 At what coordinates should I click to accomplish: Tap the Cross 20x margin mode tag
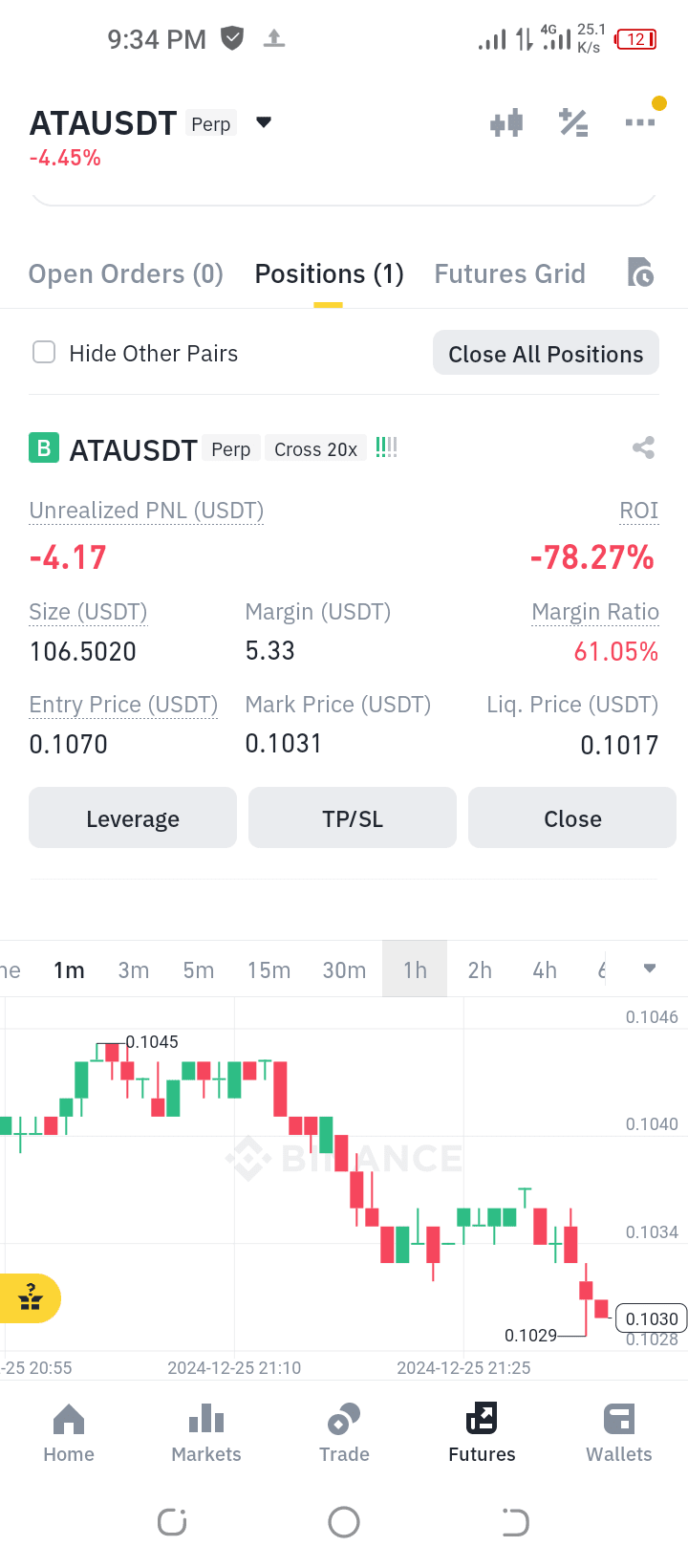tap(316, 449)
